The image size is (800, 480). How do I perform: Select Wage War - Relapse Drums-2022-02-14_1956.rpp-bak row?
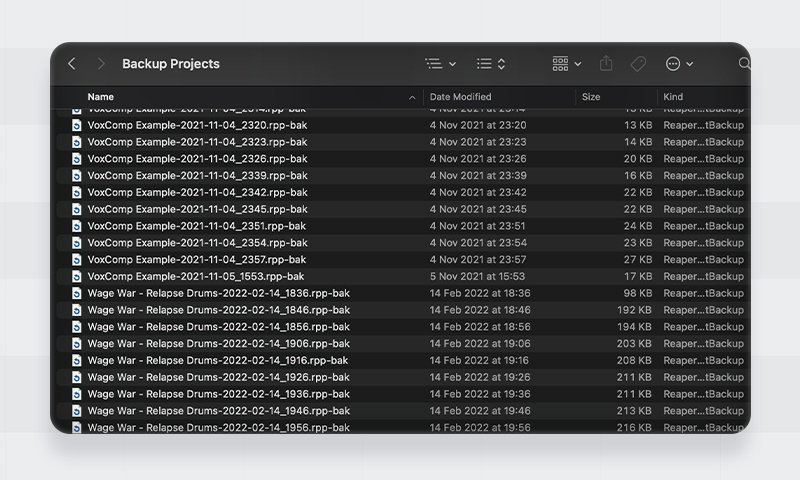pyautogui.click(x=403, y=427)
